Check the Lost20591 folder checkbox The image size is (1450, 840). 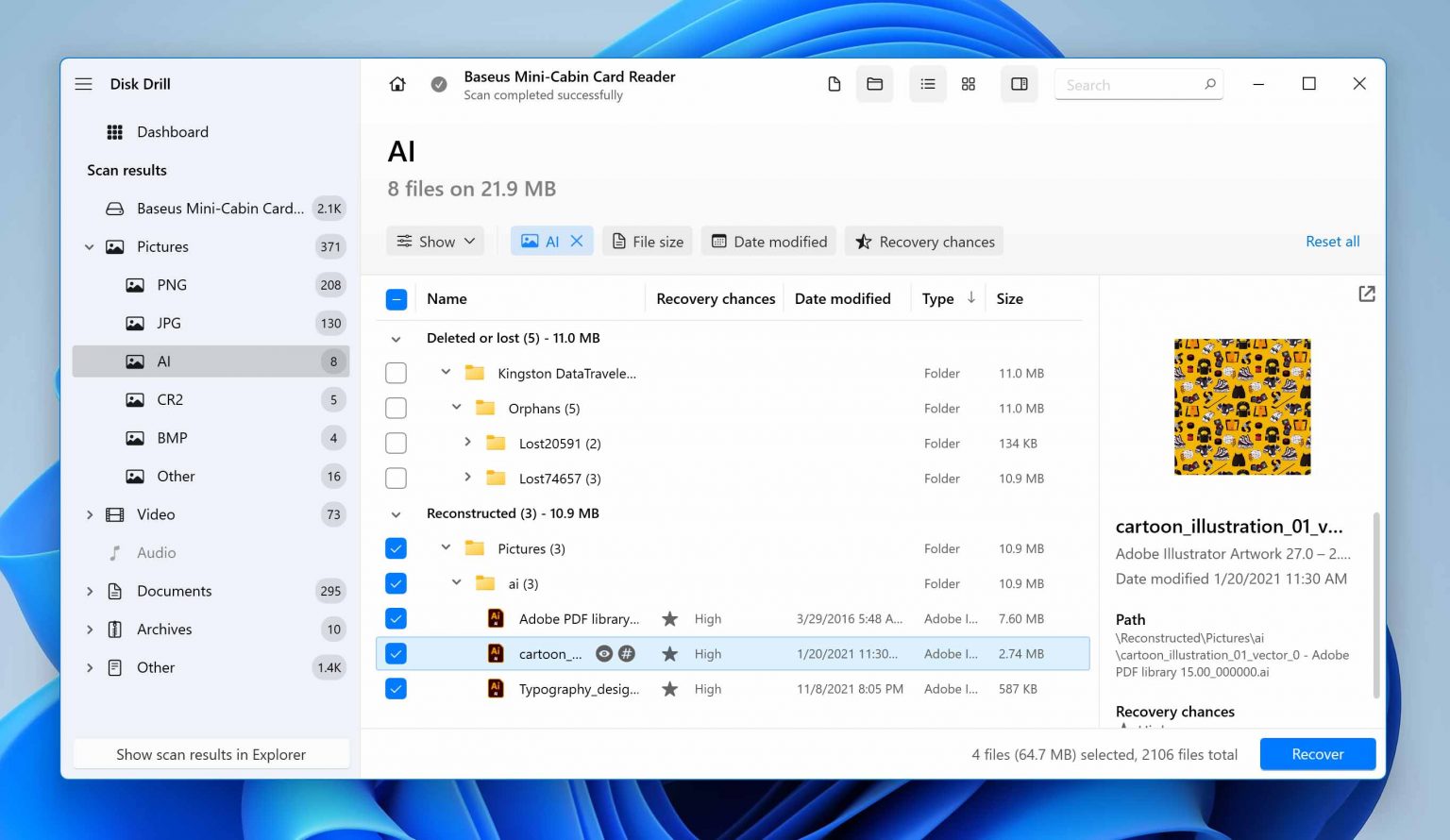[396, 444]
